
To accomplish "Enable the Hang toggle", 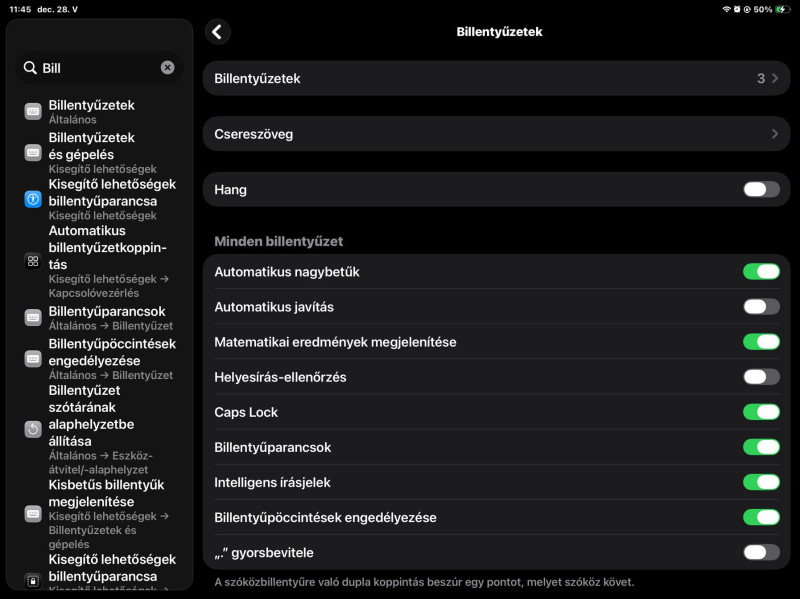I will (x=761, y=189).
